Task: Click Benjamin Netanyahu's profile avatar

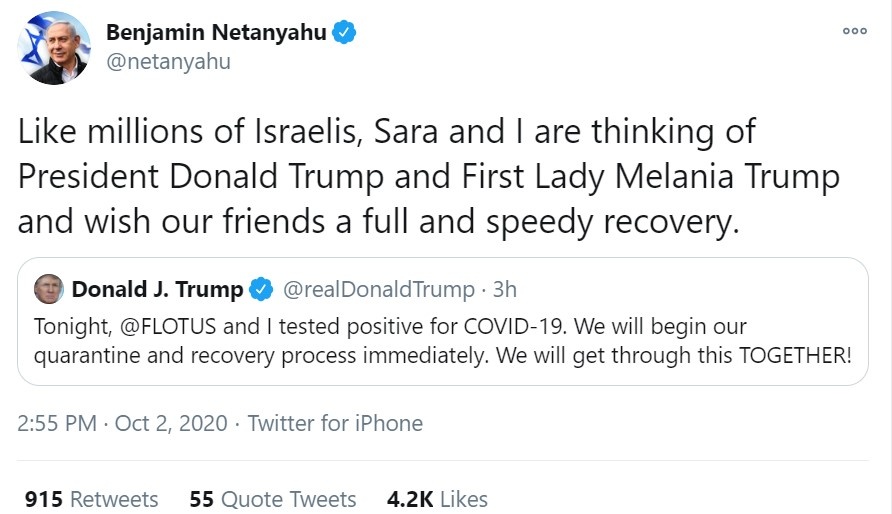Action: click(54, 48)
